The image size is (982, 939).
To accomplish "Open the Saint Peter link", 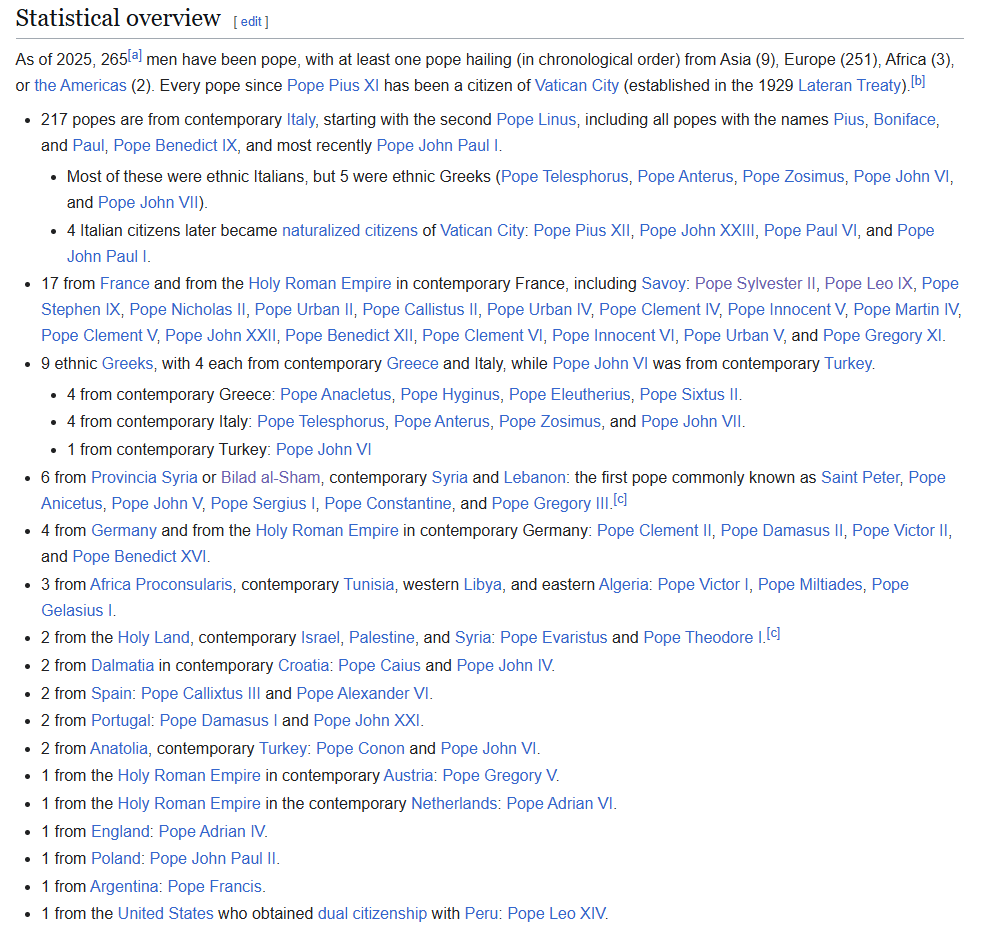I will click(x=860, y=478).
